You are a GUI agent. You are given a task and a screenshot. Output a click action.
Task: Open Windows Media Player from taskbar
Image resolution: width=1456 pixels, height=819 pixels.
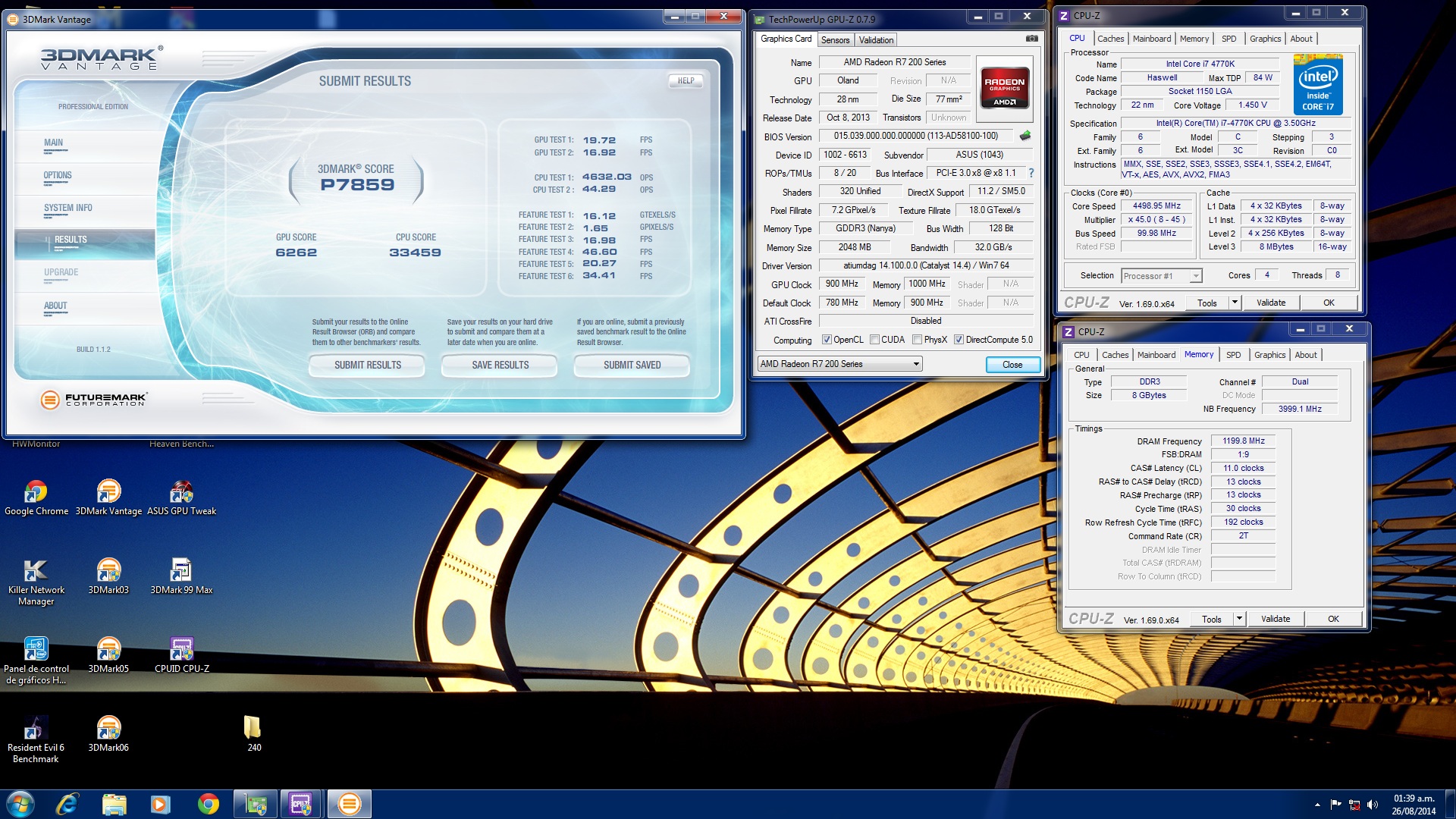point(161,804)
